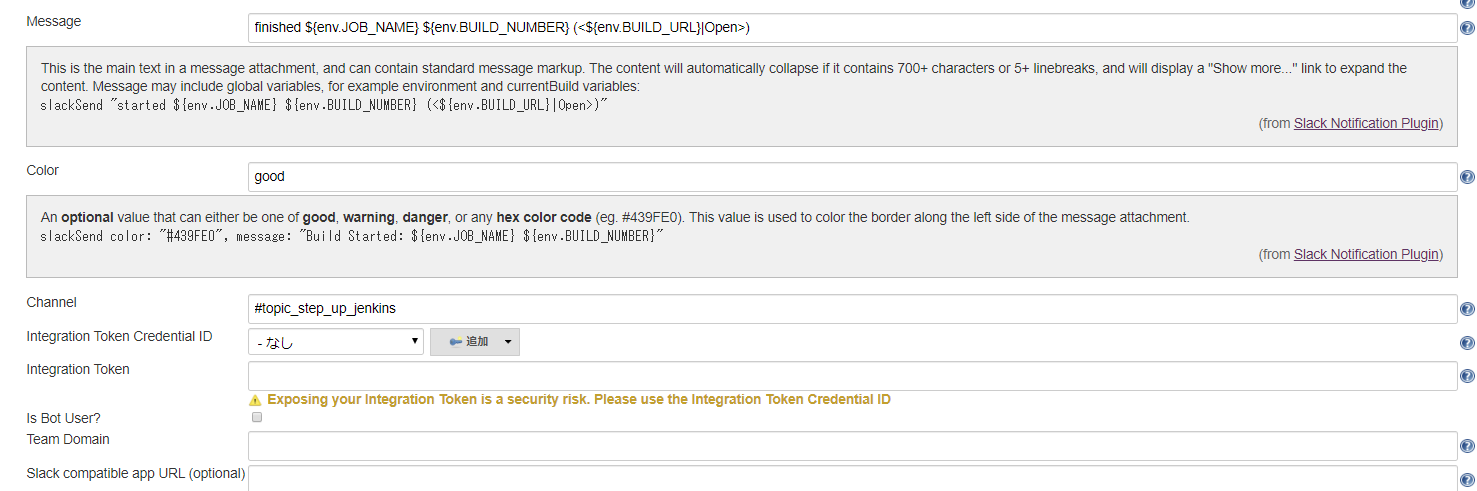
Task: Click help icon for Integration Token Credential ID
Action: [x=1467, y=343]
